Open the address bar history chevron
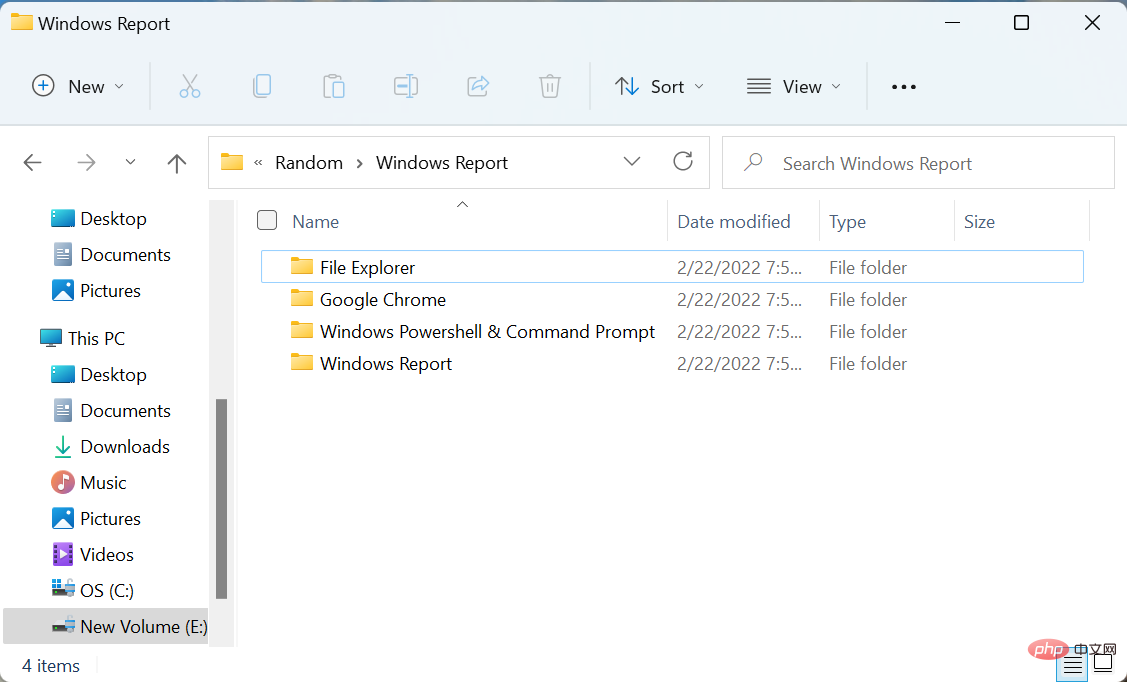Viewport: 1127px width, 682px height. (632, 162)
